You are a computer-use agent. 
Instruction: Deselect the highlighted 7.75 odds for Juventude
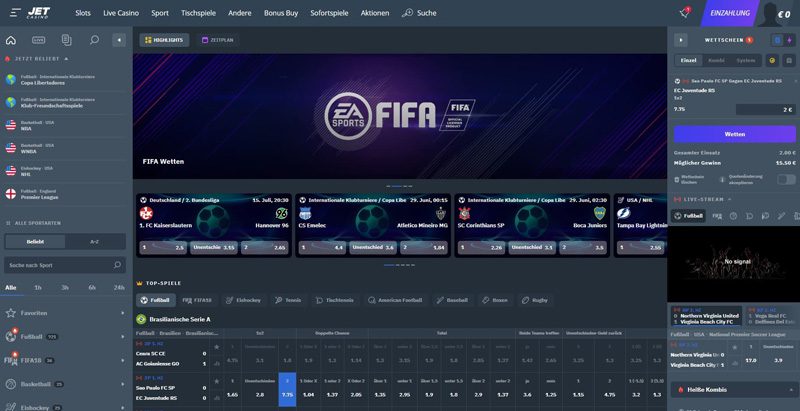287,390
